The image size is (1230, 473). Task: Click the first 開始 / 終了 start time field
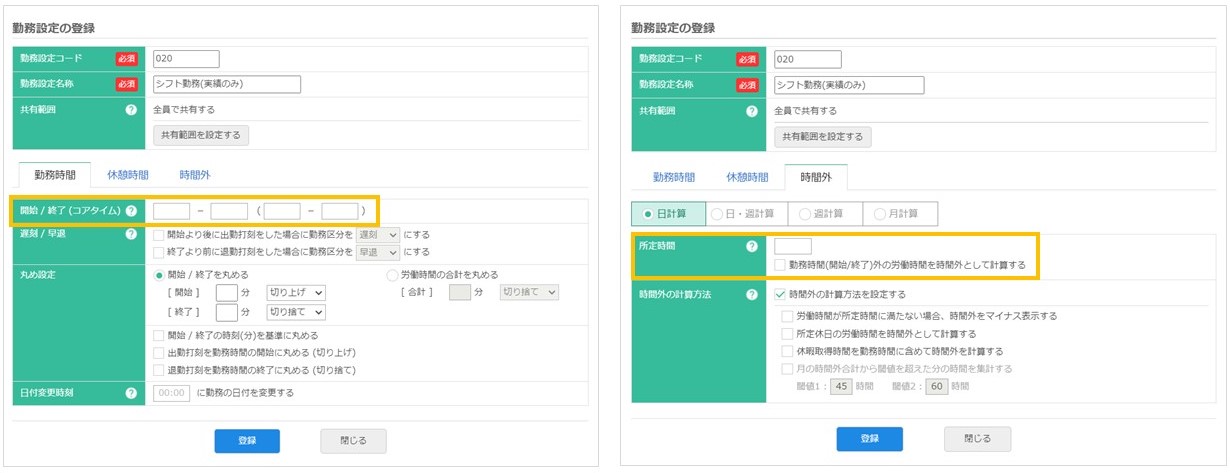(x=172, y=211)
